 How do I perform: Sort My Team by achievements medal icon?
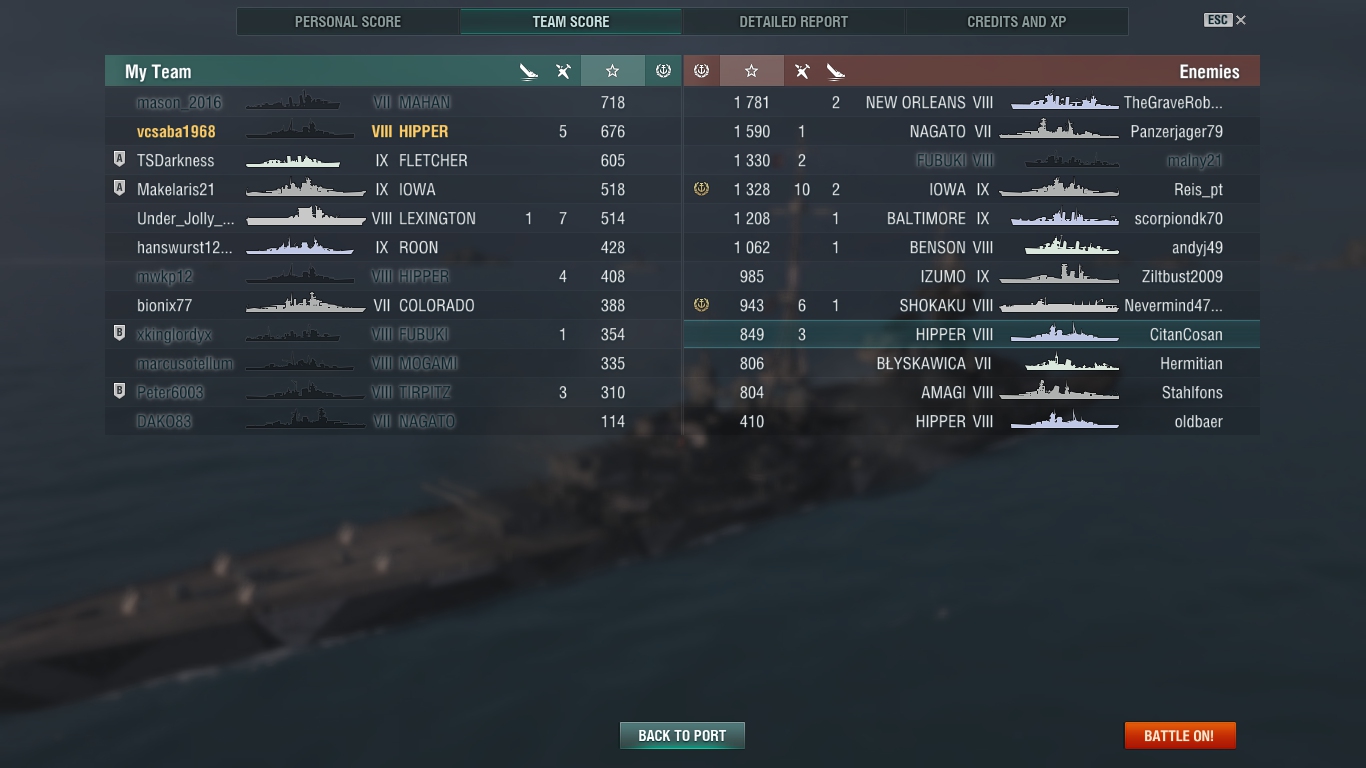pyautogui.click(x=662, y=71)
